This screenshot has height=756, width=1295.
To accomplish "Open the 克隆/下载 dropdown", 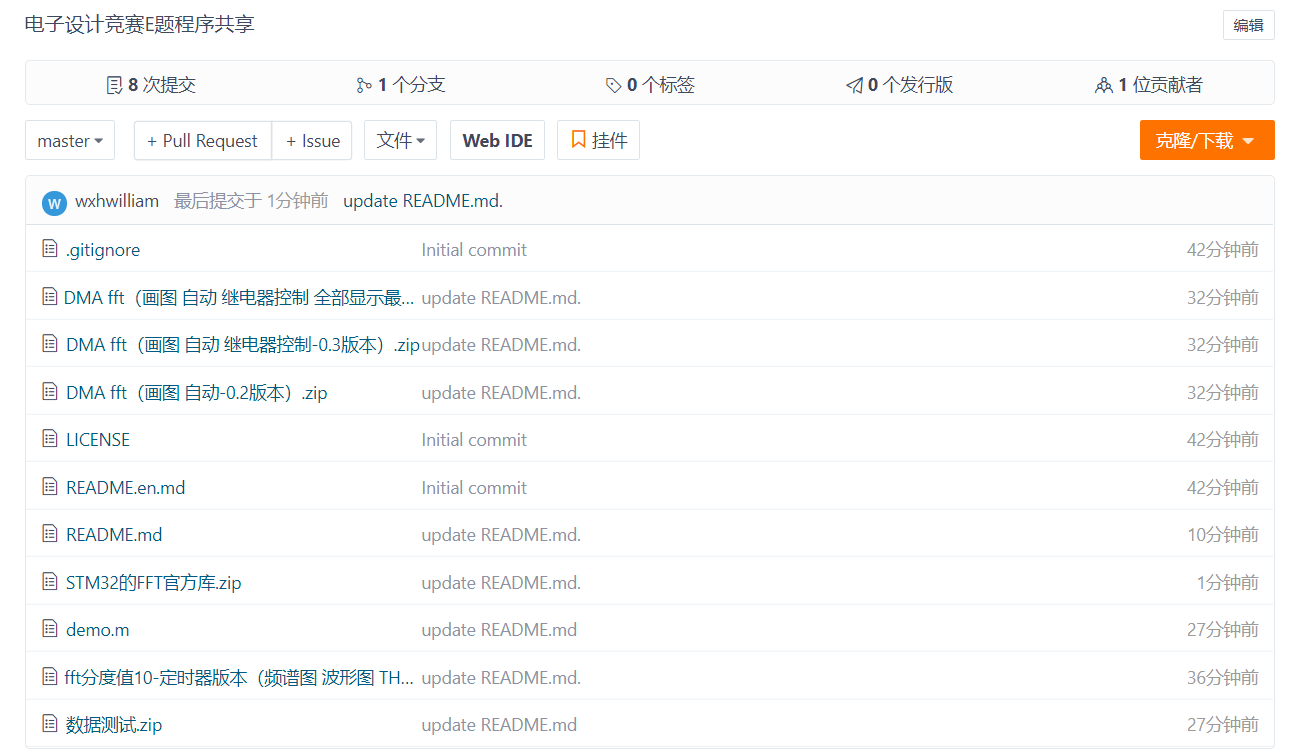I will [1207, 140].
